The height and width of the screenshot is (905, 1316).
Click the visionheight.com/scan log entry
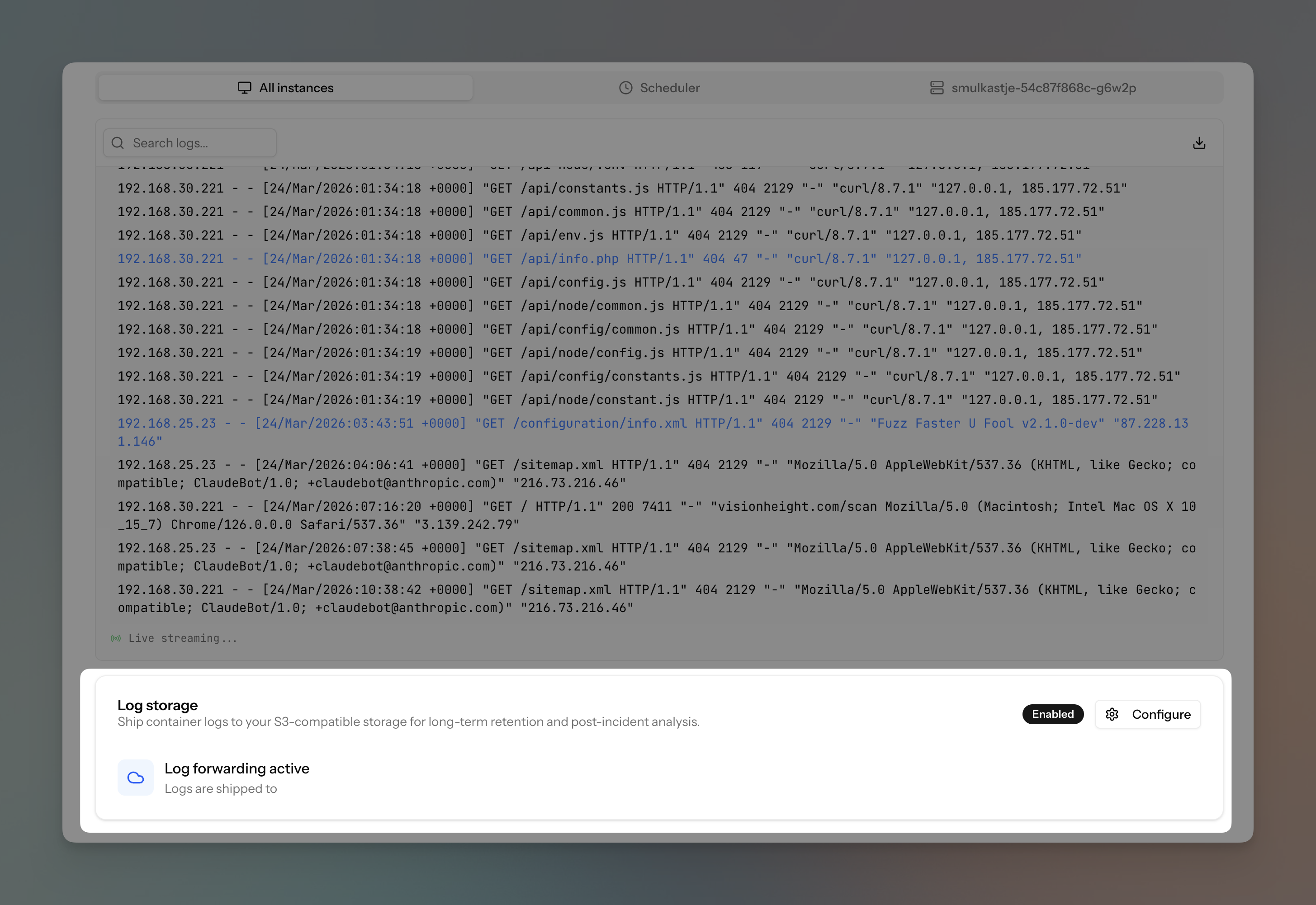(x=656, y=506)
